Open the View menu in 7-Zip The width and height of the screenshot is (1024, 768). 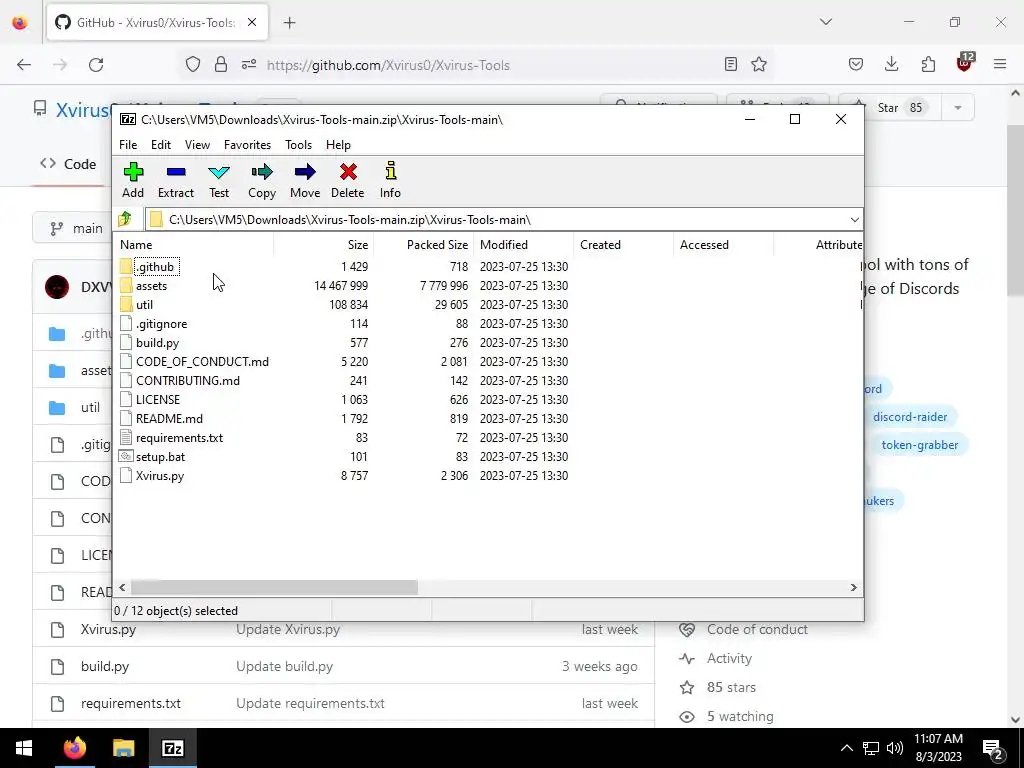pos(197,145)
